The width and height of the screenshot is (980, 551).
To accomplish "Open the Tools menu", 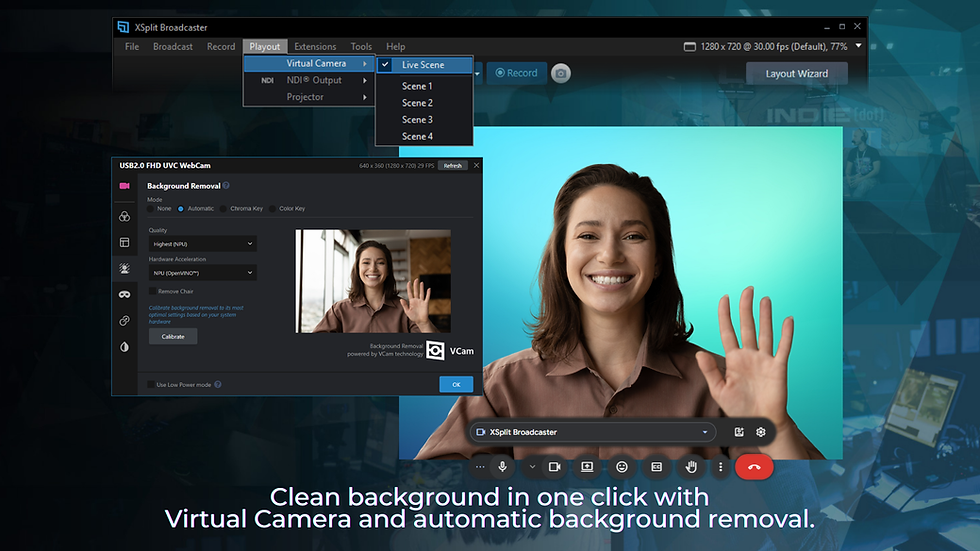I will (361, 46).
